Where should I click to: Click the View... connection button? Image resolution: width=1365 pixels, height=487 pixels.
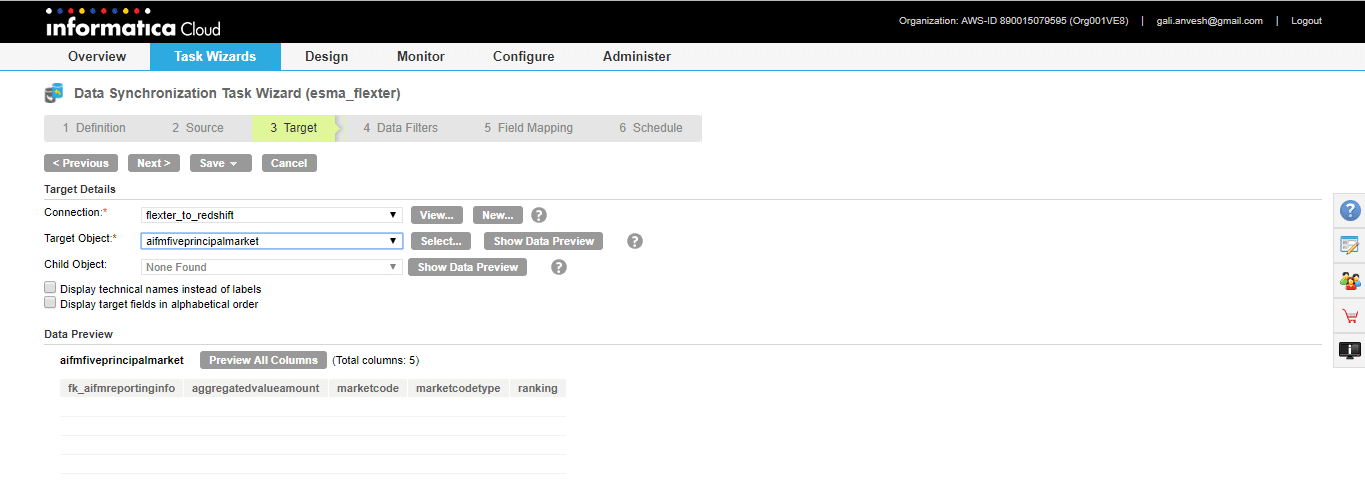point(437,215)
